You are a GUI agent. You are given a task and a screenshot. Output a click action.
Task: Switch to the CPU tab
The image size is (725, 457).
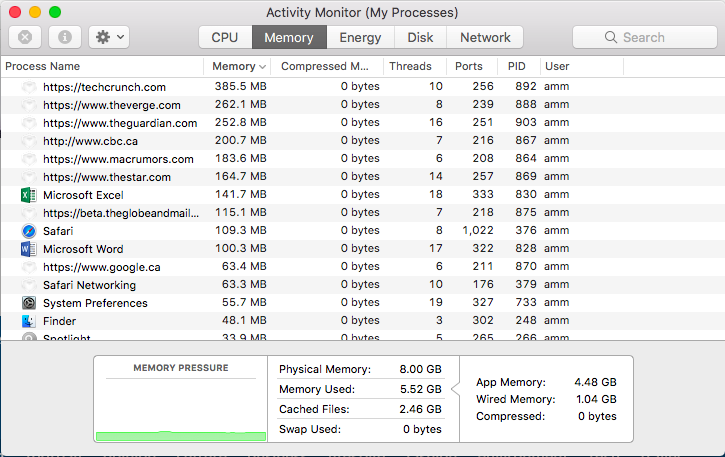(225, 37)
